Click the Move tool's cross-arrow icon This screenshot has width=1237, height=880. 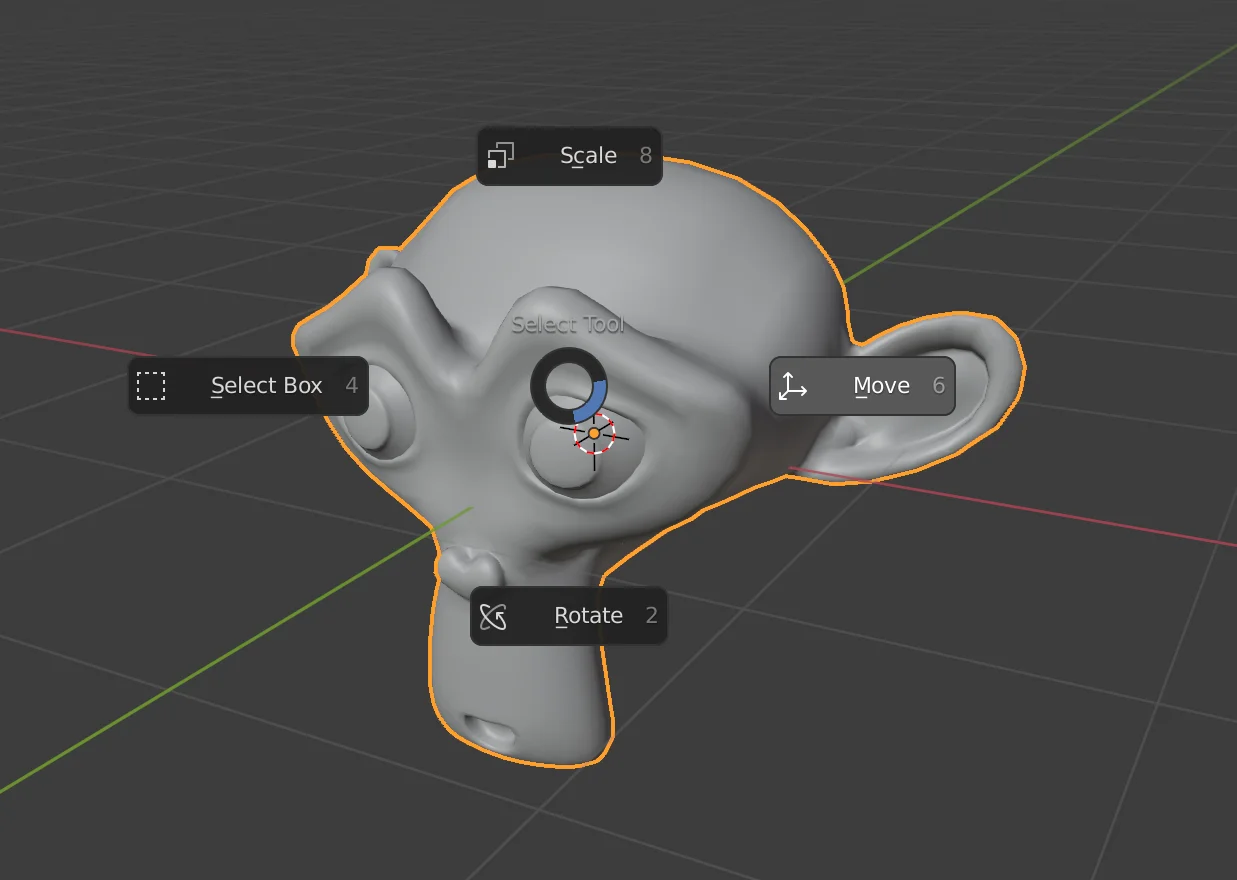[791, 386]
